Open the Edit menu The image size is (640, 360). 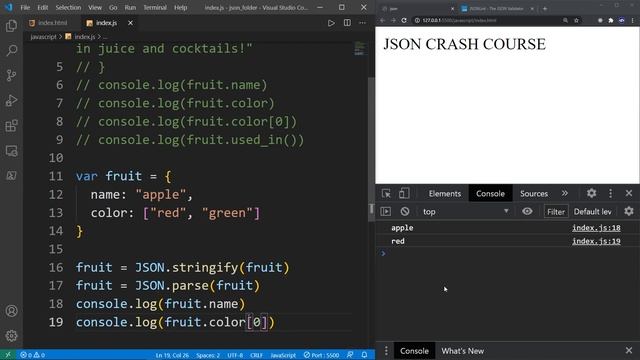42,7
